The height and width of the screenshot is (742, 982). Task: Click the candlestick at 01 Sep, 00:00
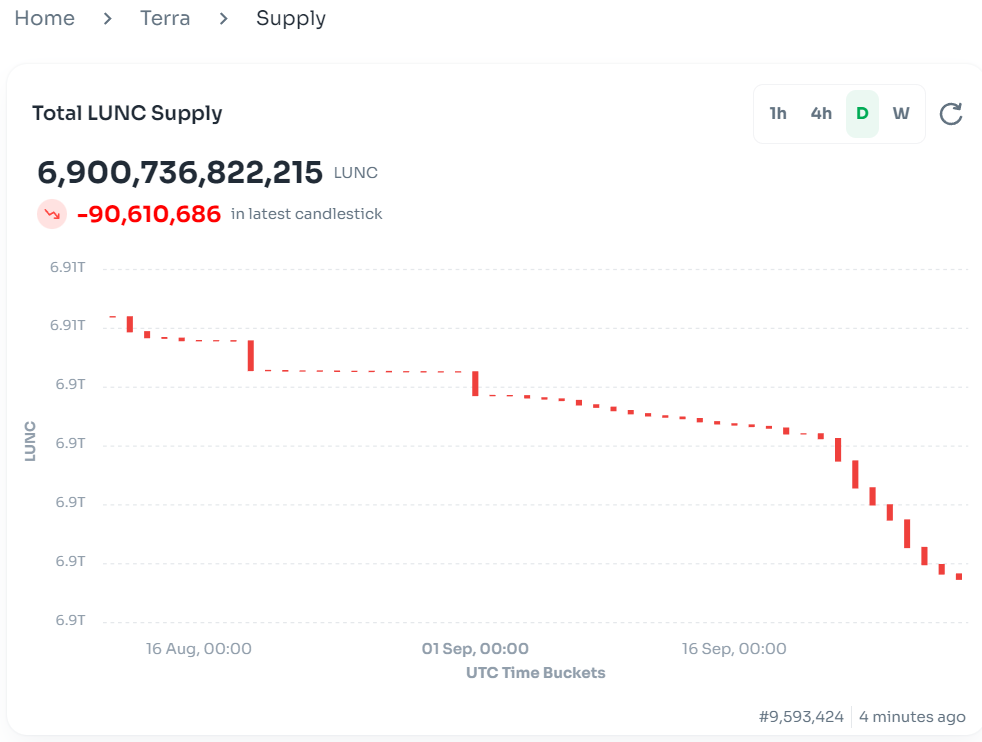pyautogui.click(x=476, y=383)
